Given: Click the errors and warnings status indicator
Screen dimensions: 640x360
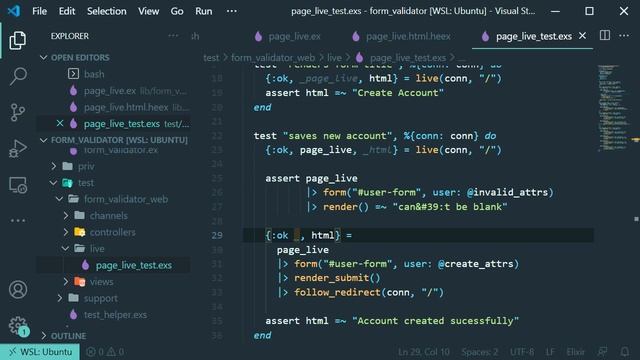Looking at the screenshot, I should pyautogui.click(x=105, y=352).
